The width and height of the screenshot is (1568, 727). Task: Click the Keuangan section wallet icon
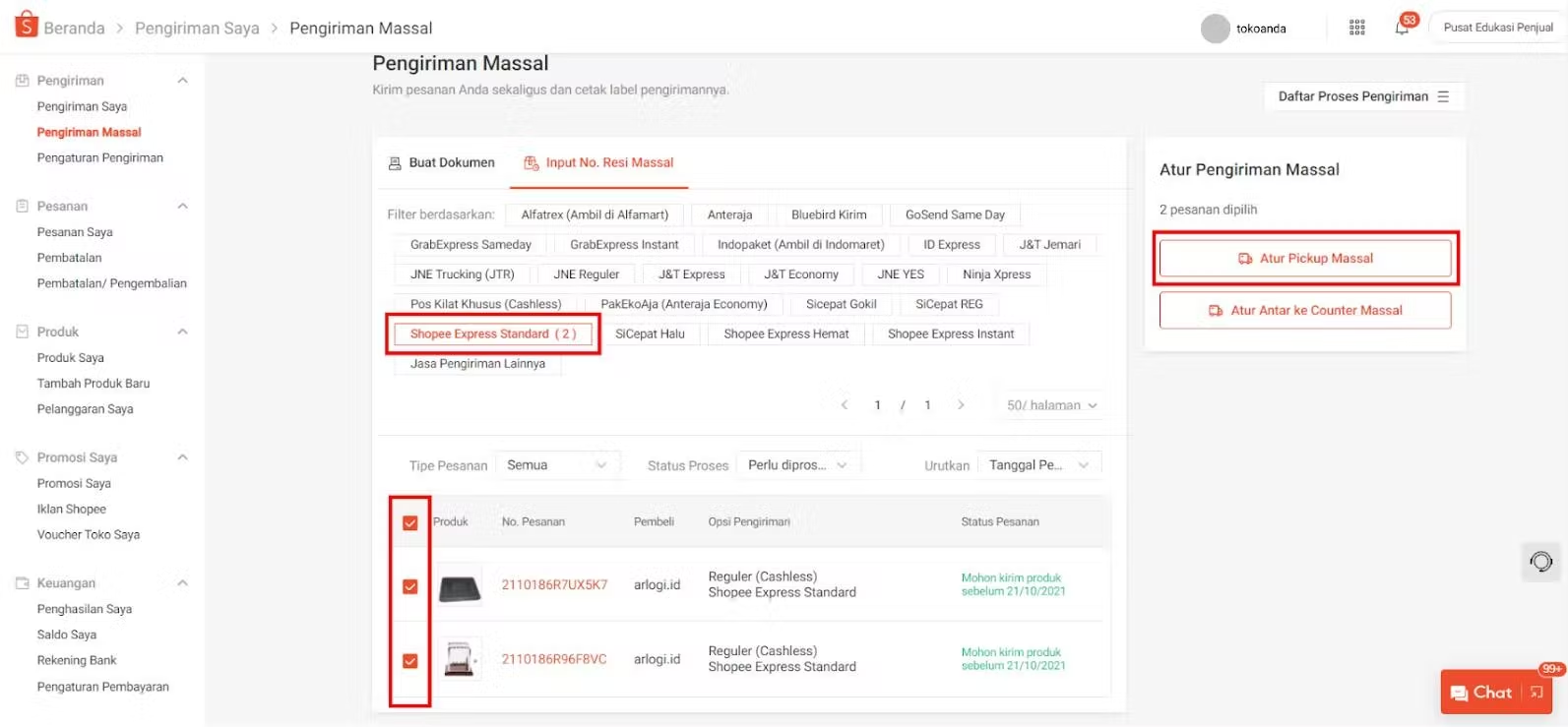click(22, 583)
